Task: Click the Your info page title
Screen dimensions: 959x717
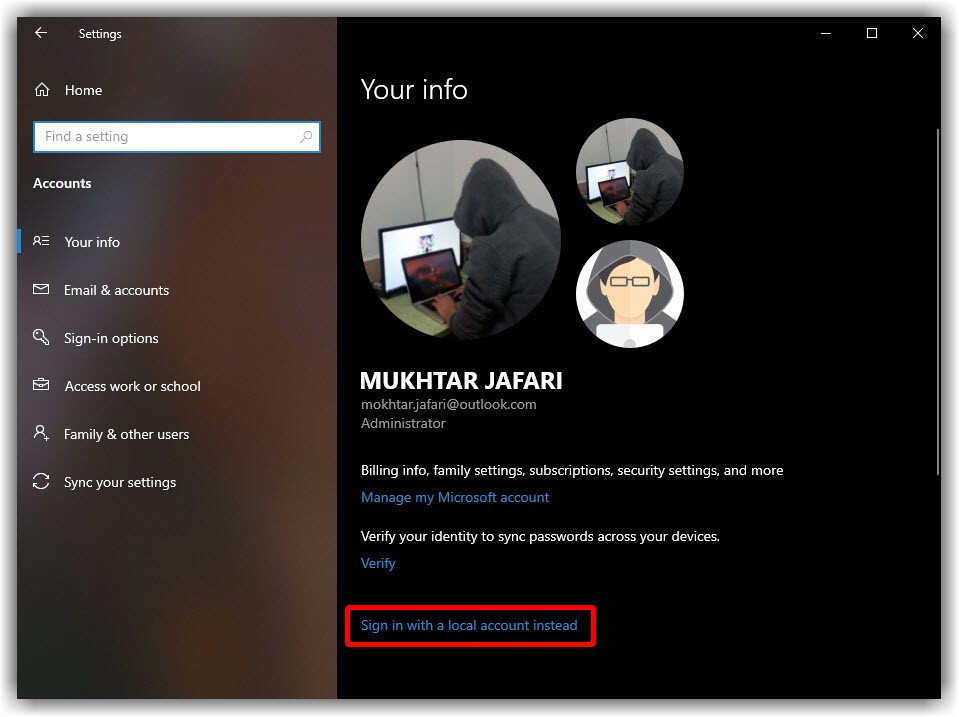Action: [x=413, y=90]
